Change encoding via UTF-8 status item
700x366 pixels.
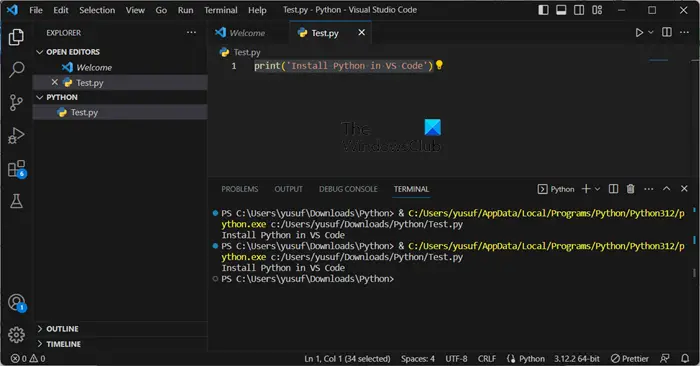tap(456, 358)
